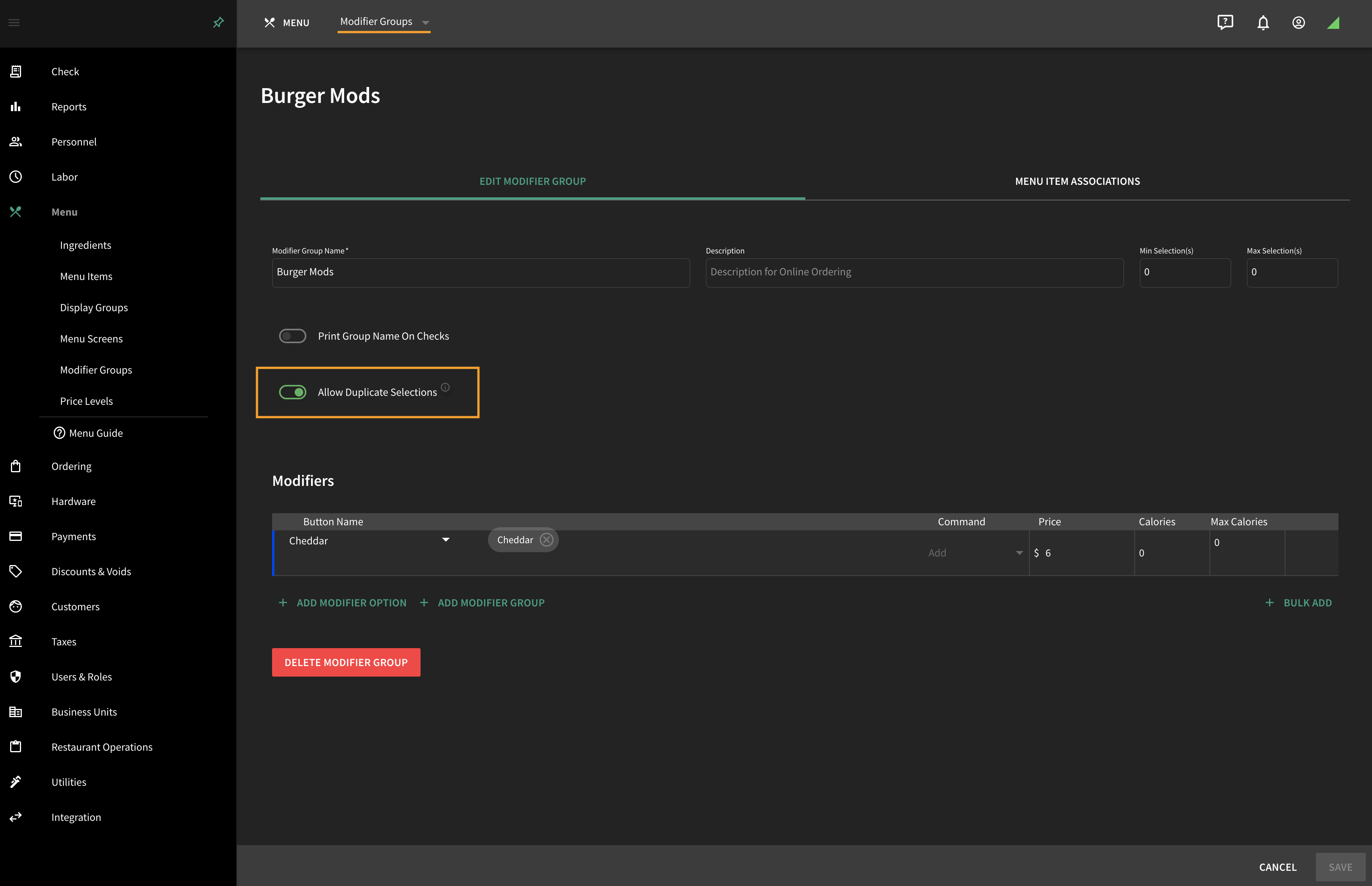
Task: Open the Add command dropdown
Action: 975,553
